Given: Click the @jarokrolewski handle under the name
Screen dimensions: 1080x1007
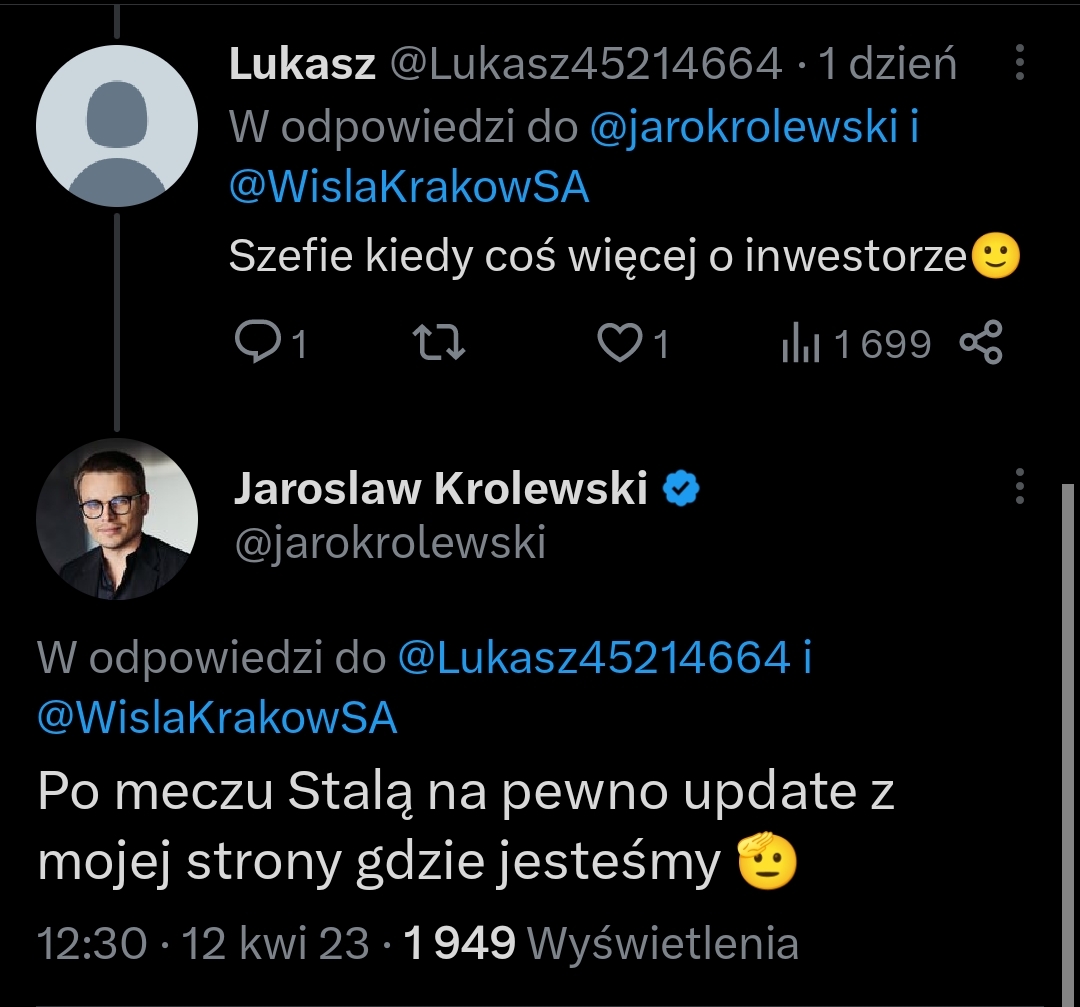Looking at the screenshot, I should click(x=389, y=543).
